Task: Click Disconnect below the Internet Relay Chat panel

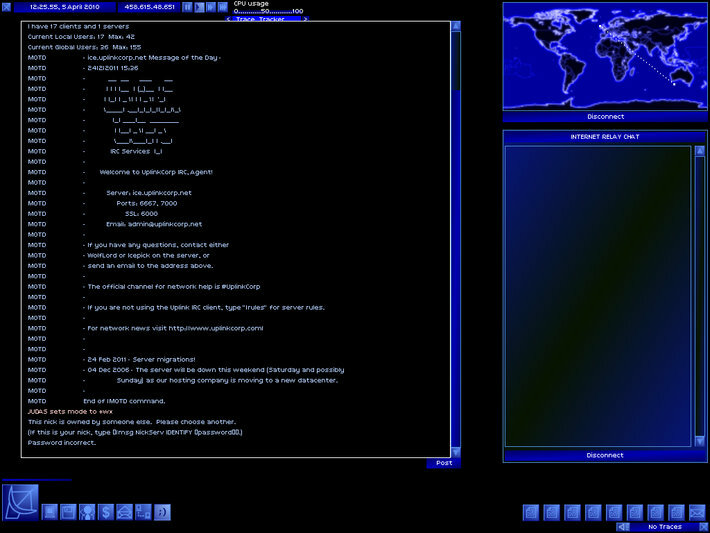Action: pos(604,455)
